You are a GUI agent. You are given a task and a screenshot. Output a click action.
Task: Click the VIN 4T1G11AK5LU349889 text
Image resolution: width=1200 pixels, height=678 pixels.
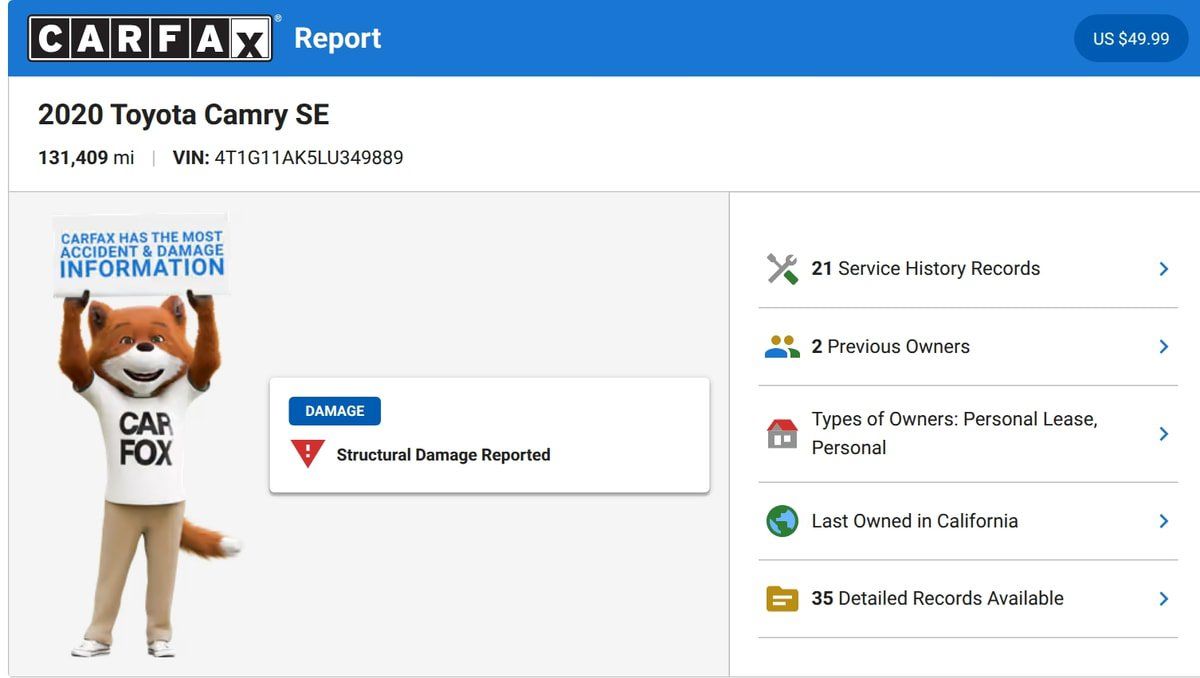click(288, 158)
